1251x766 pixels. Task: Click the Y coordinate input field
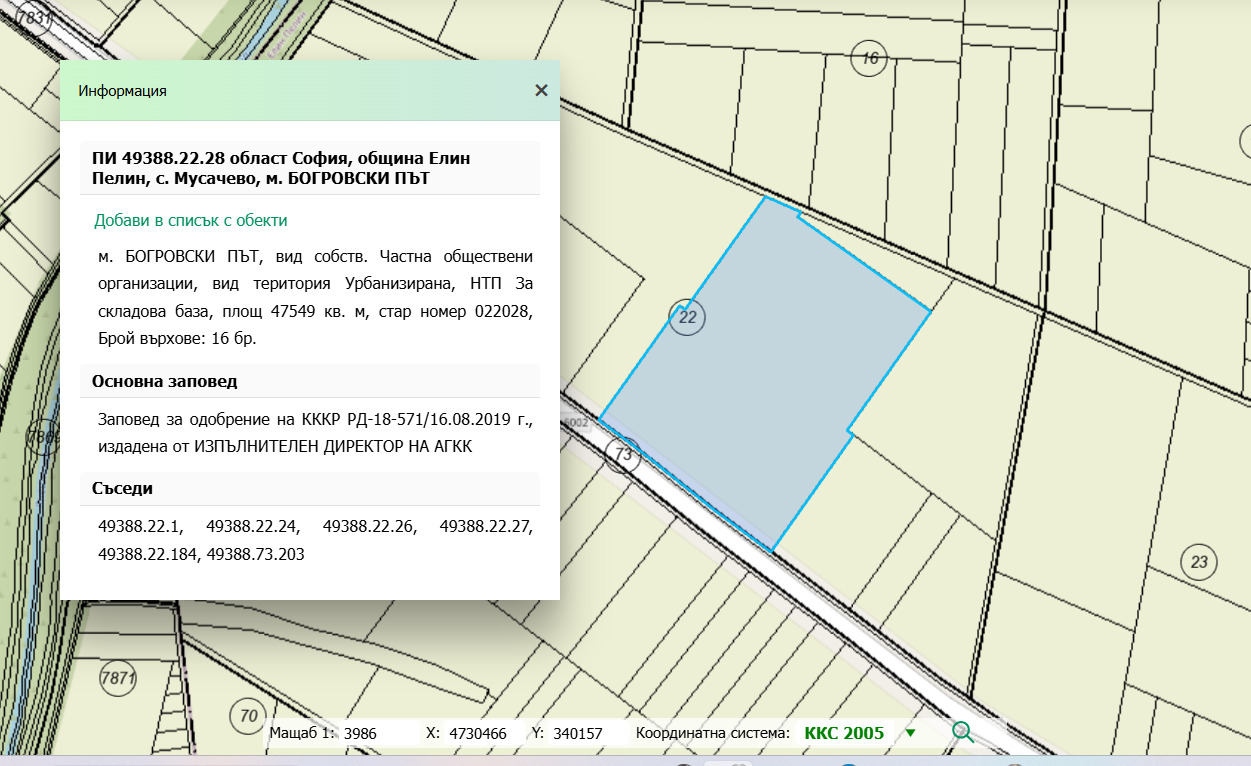click(580, 733)
